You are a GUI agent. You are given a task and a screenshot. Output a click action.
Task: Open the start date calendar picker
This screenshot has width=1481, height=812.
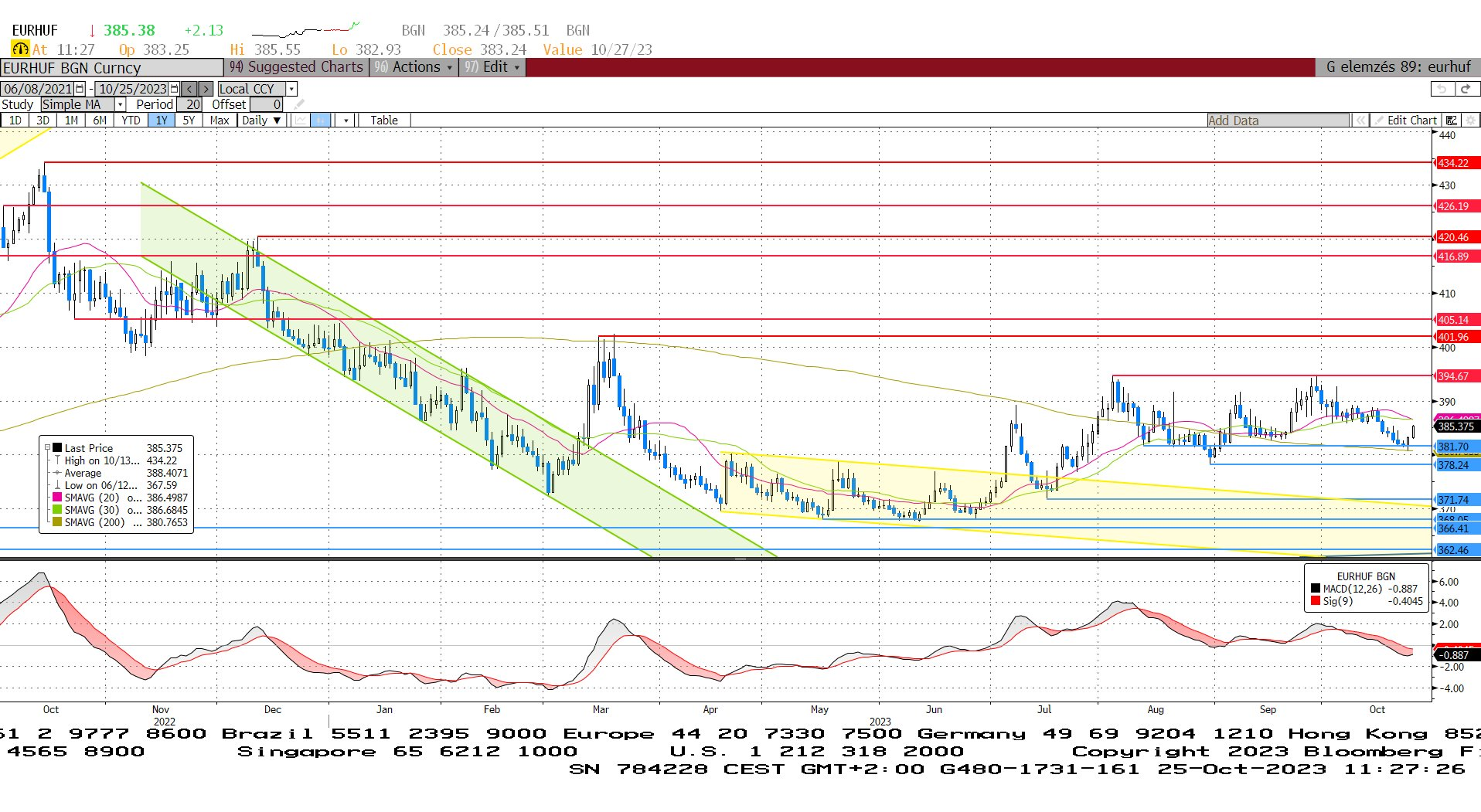[79, 89]
